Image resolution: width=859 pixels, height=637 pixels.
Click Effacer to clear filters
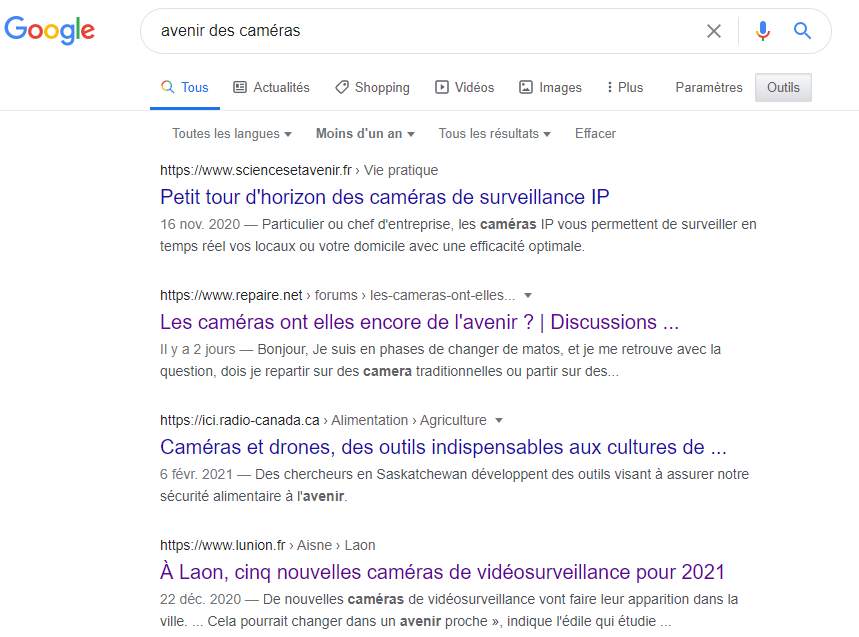[x=595, y=134]
